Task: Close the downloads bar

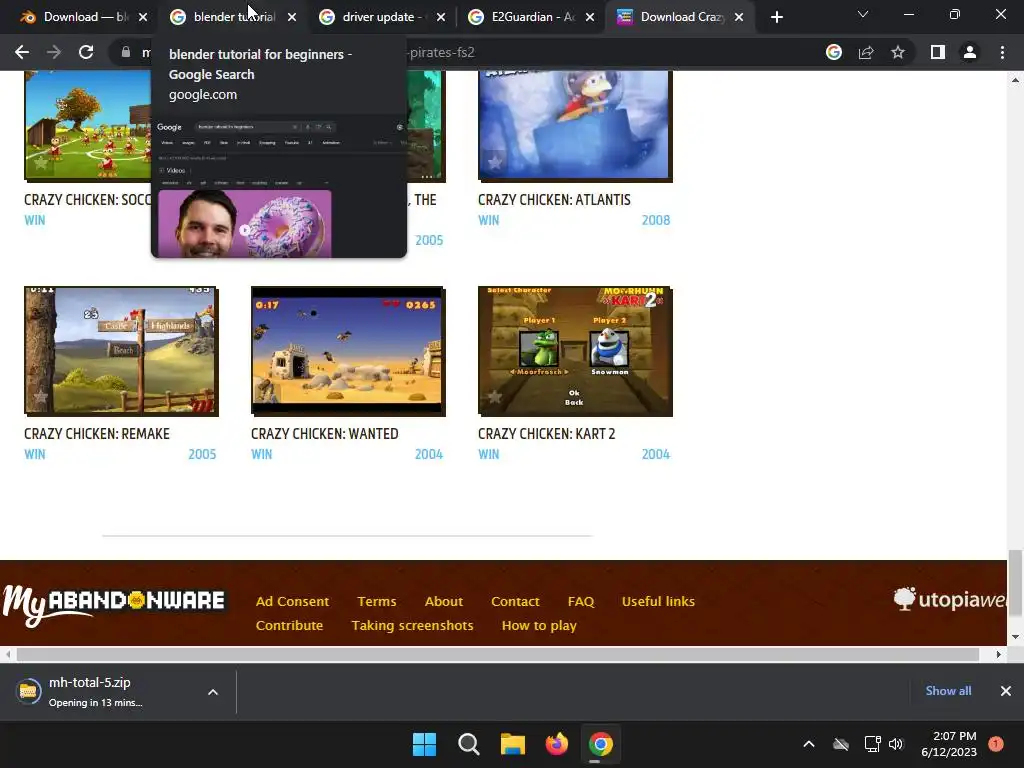Action: [1006, 691]
